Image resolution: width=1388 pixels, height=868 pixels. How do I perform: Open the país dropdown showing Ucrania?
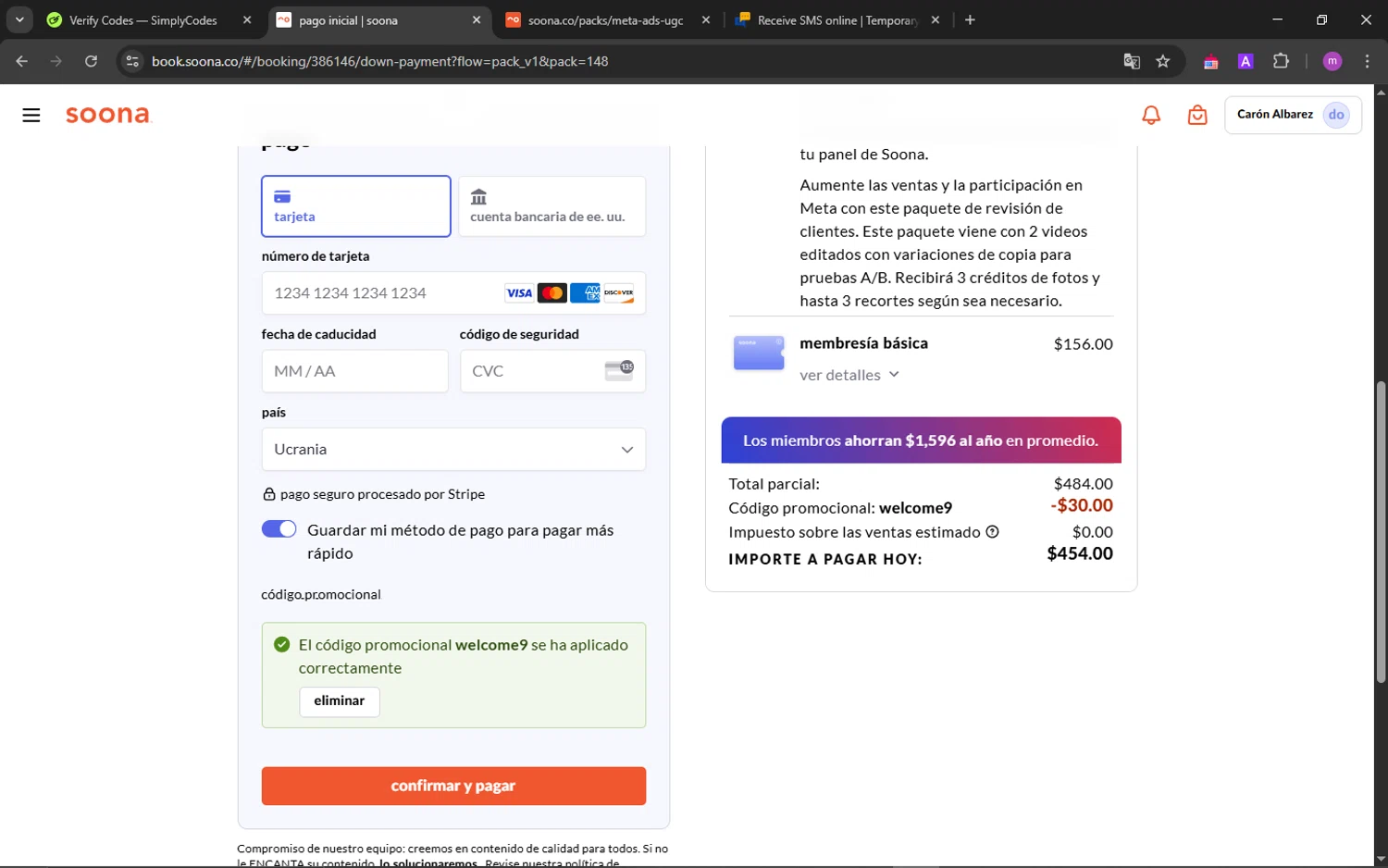coord(453,450)
